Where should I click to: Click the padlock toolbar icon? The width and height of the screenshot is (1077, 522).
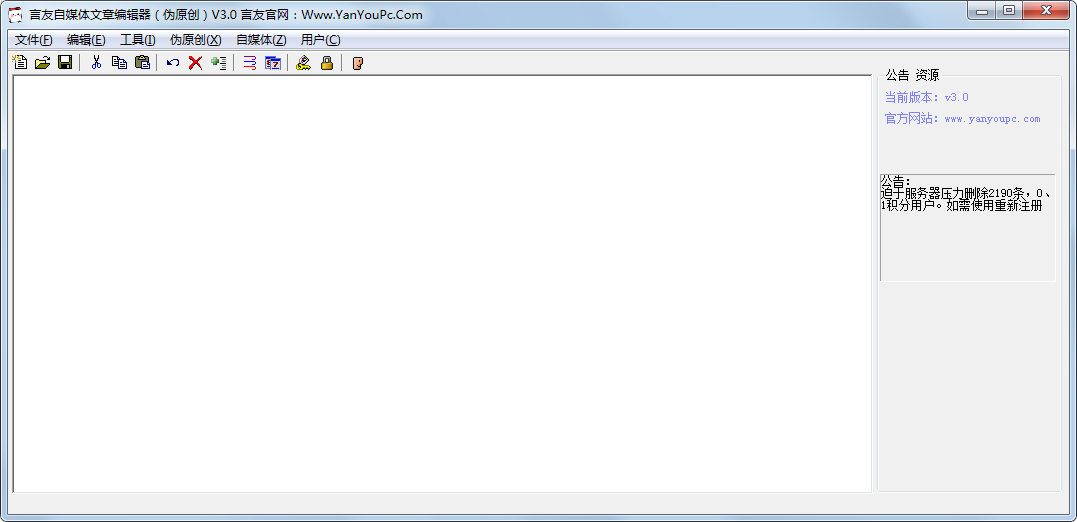(327, 63)
